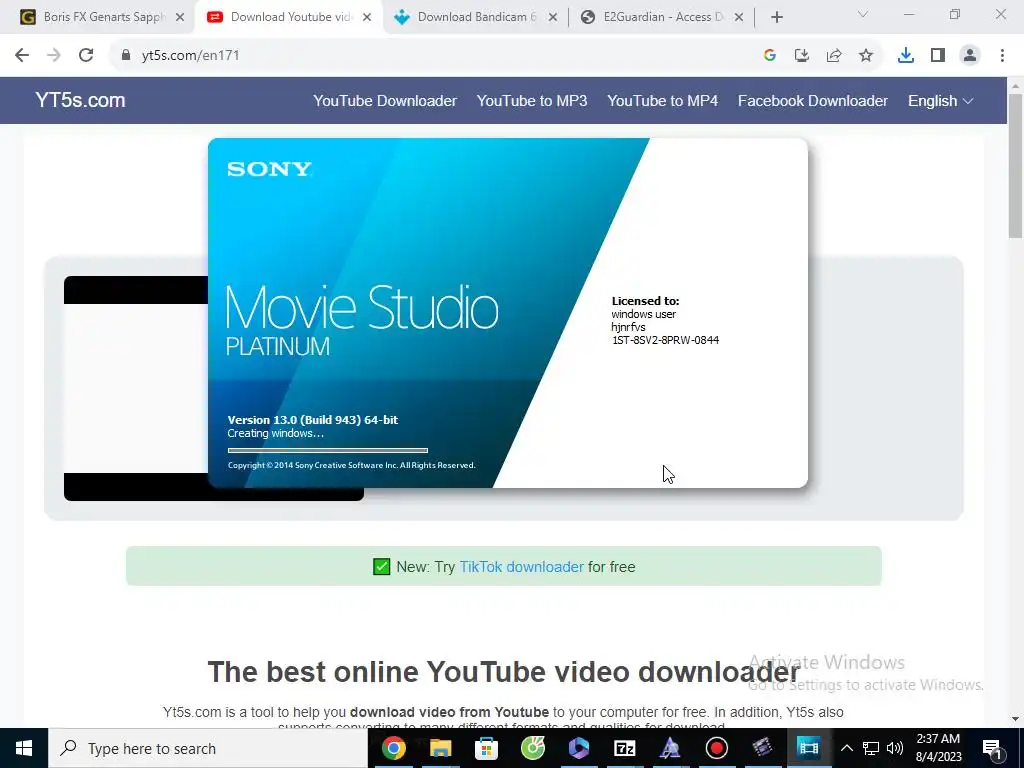1024x768 pixels.
Task: Click the YT5s.com site logo
Action: pos(80,100)
